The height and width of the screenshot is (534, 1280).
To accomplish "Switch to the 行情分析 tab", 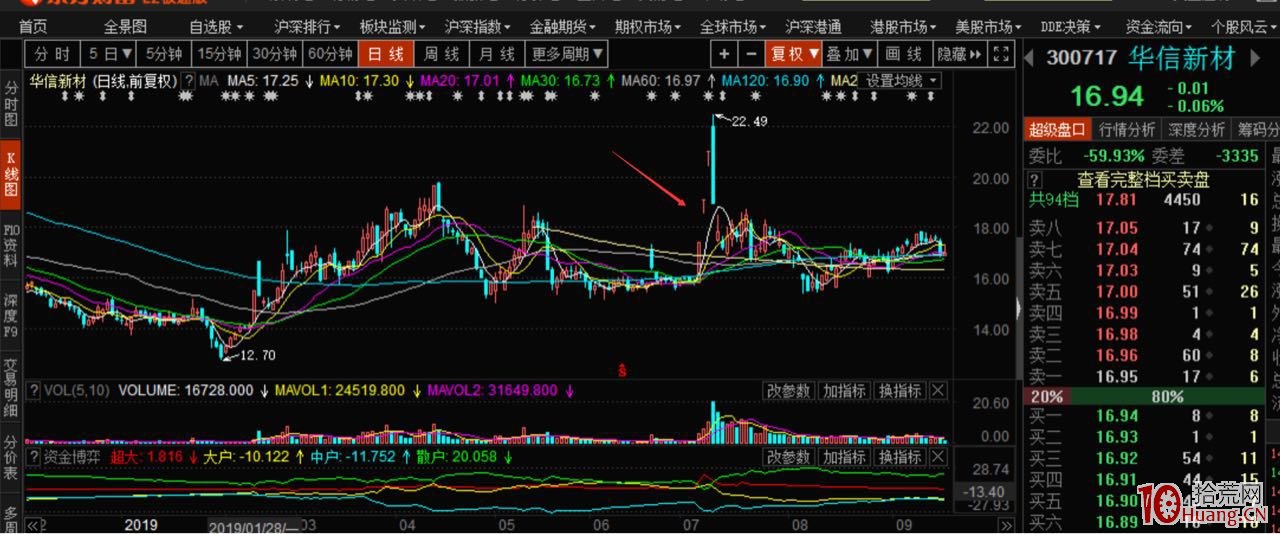I will [x=1127, y=130].
